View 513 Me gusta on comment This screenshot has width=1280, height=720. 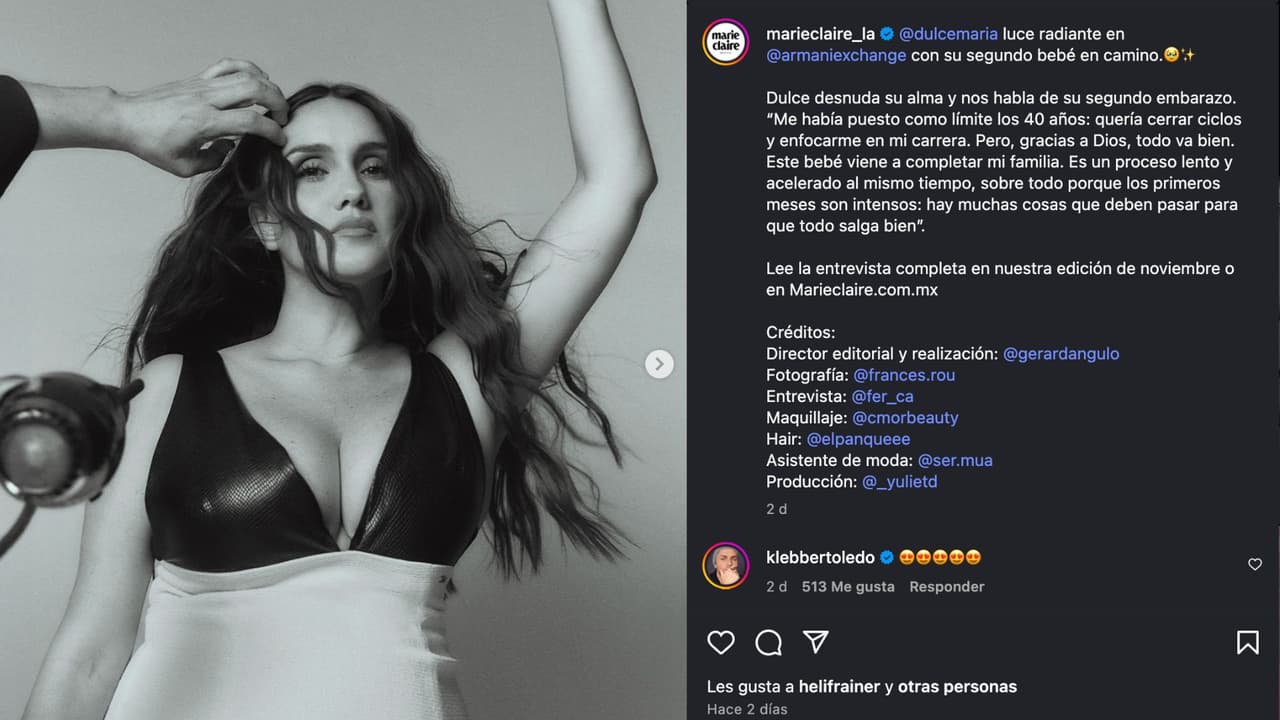(x=847, y=587)
